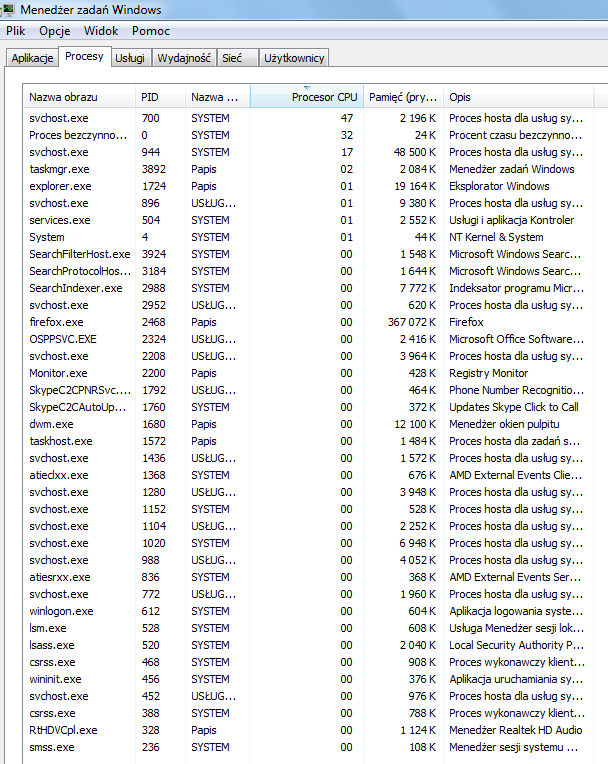Select svchost.exe with PID 988

tap(308, 560)
